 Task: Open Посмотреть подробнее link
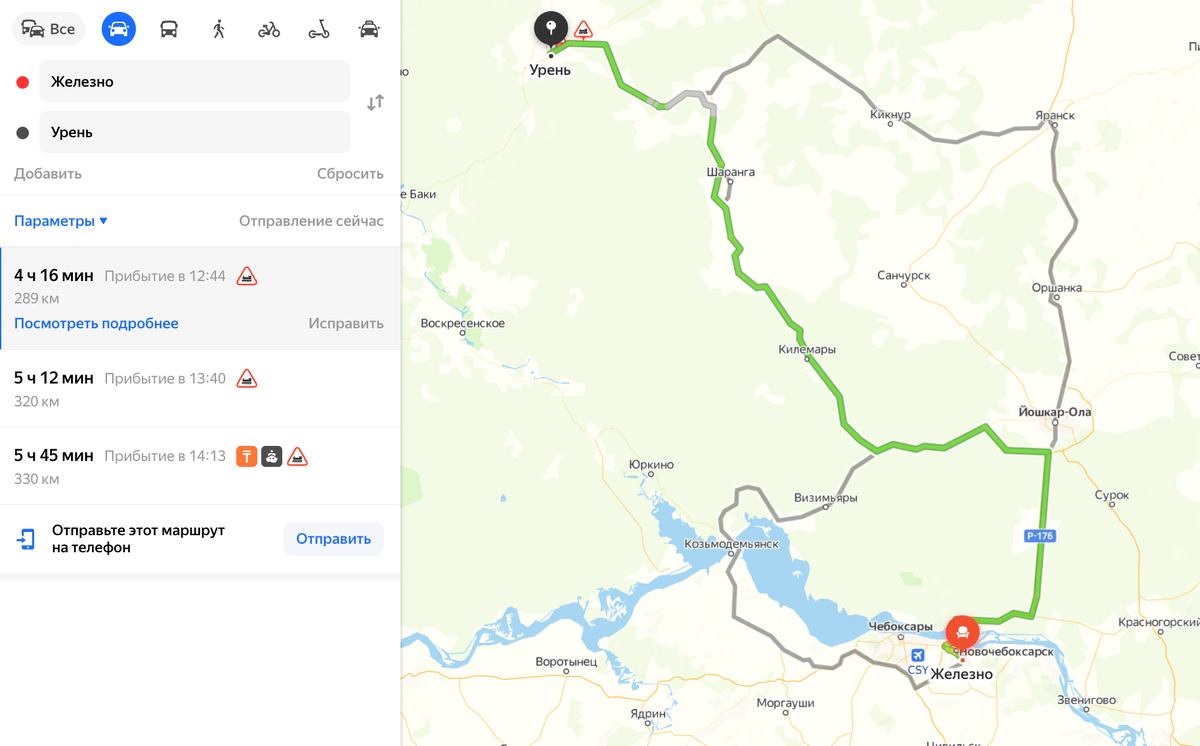(96, 323)
